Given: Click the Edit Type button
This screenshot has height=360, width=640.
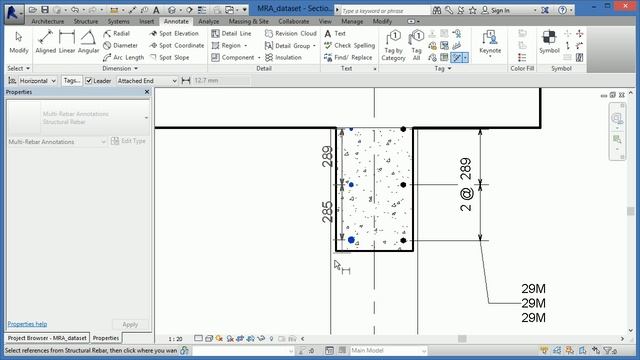Looking at the screenshot, I should coord(128,141).
